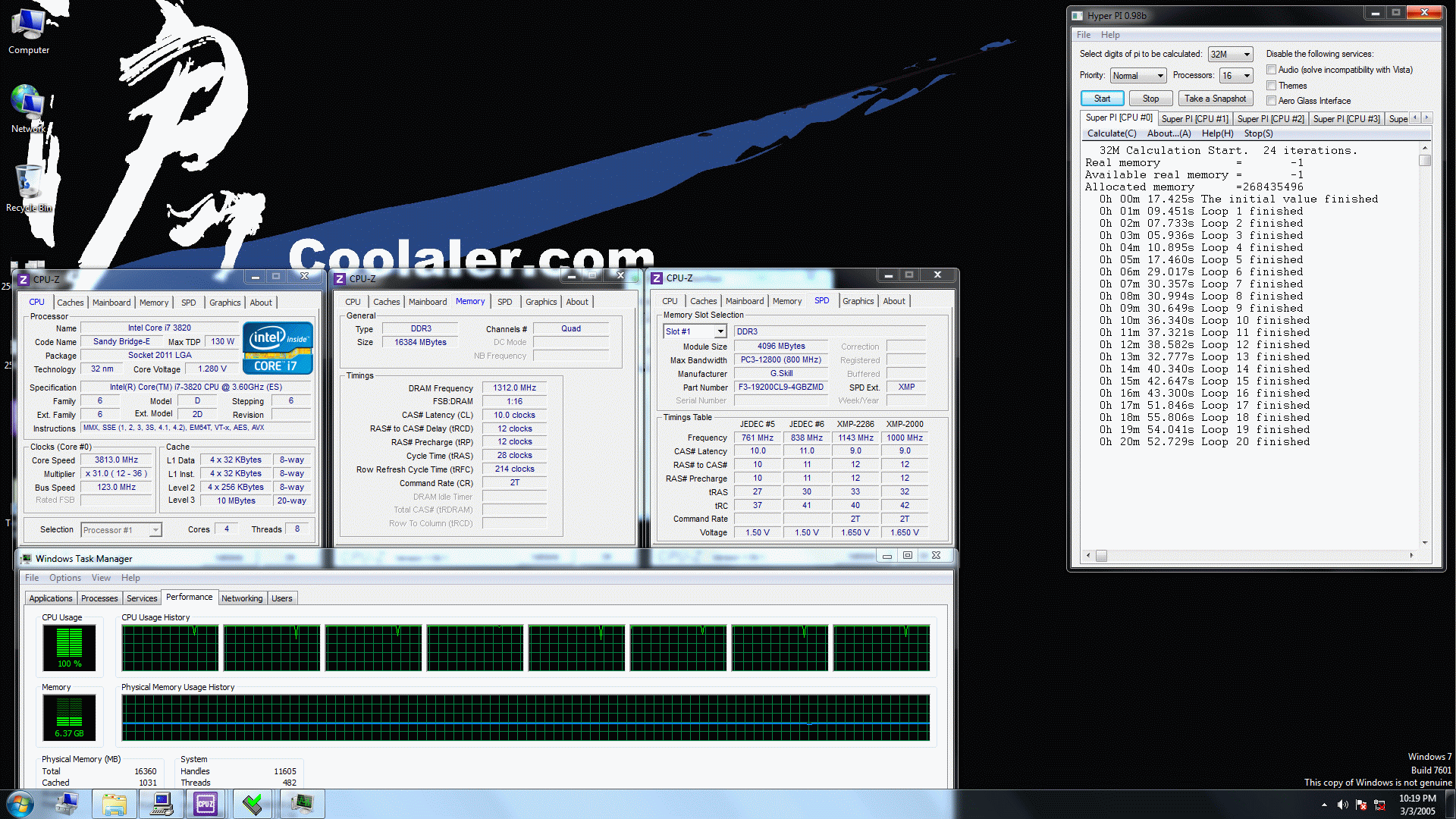Open Hyper PI Help menu
The width and height of the screenshot is (1456, 819).
(1110, 35)
